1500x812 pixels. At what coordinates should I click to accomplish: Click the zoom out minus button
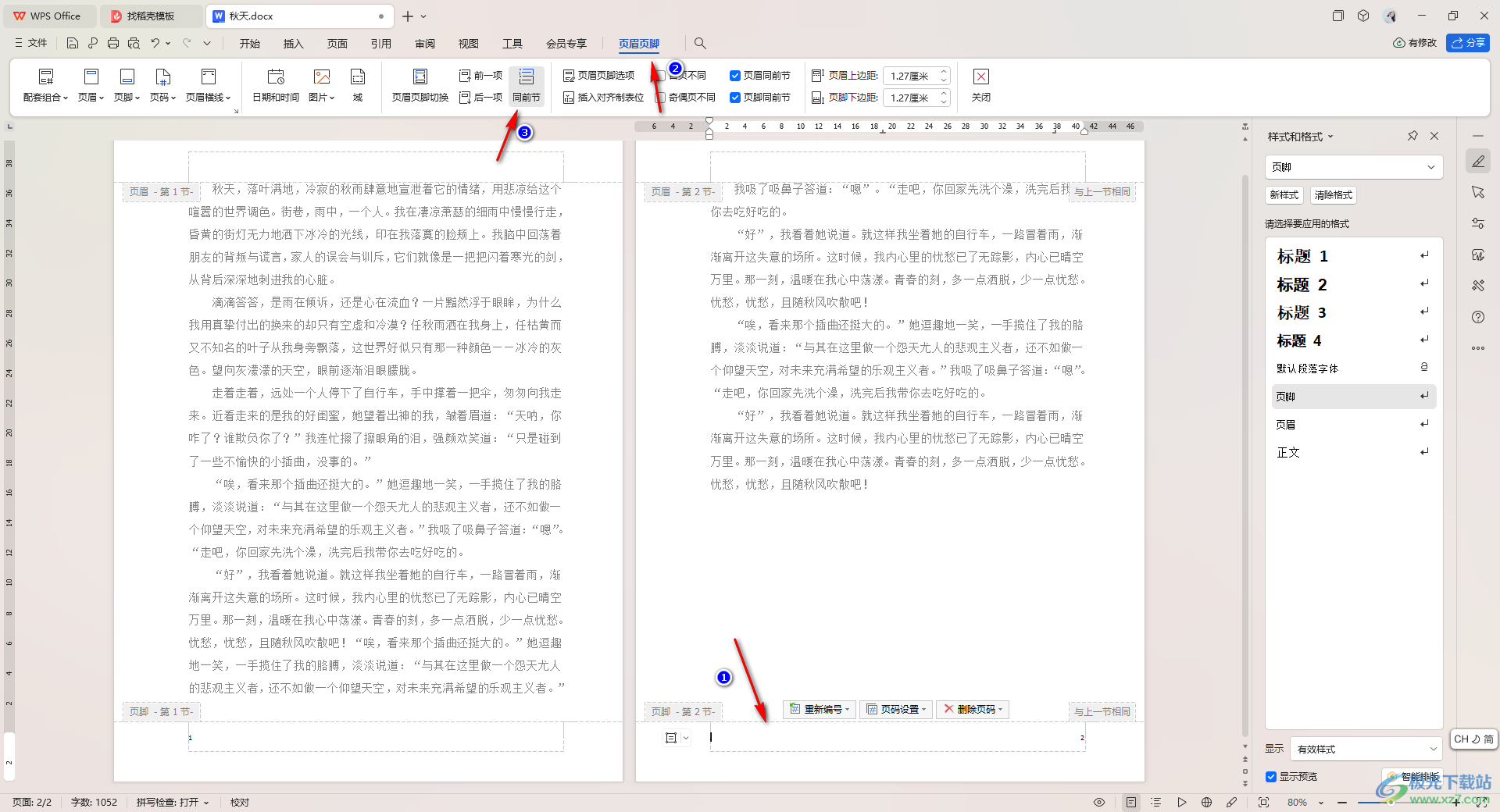(x=1342, y=803)
